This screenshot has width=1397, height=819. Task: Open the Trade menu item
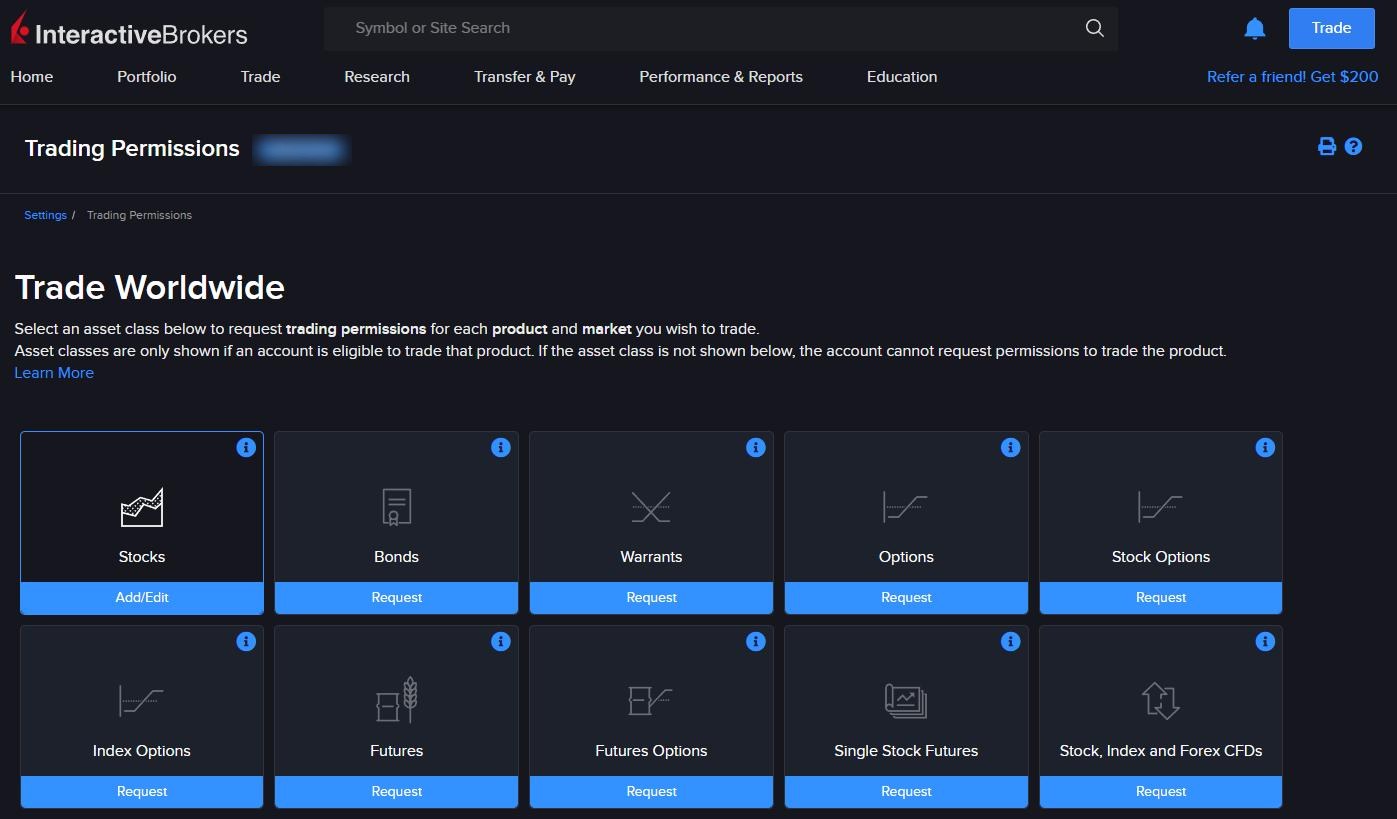coord(260,77)
